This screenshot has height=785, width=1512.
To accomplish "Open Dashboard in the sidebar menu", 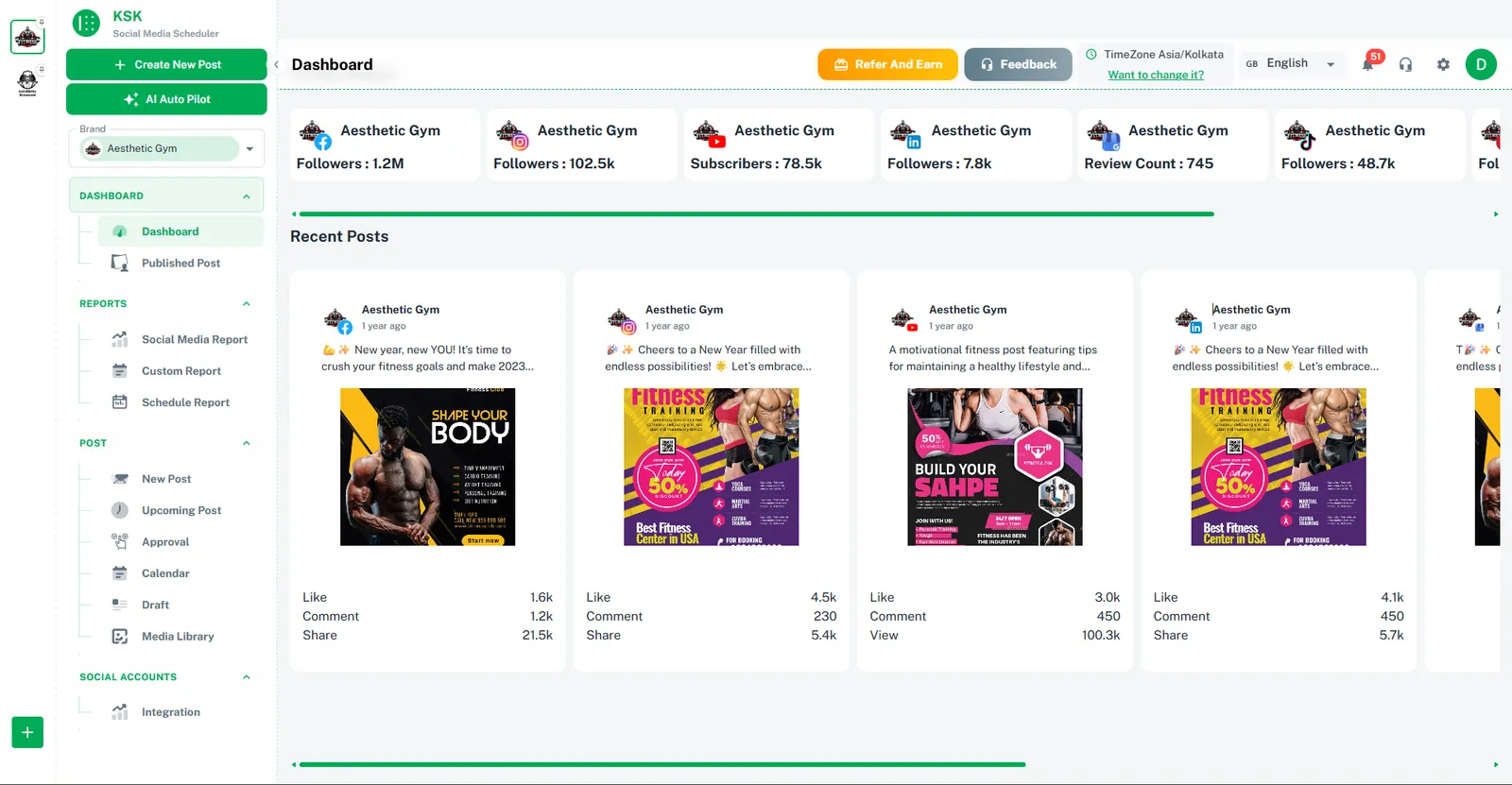I will (x=180, y=231).
